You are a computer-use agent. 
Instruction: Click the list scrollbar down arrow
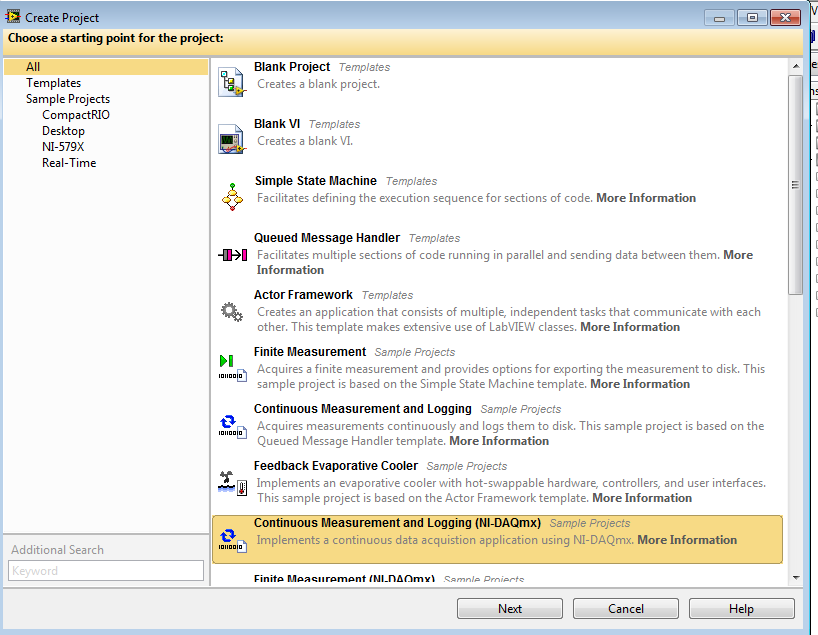pyautogui.click(x=796, y=578)
